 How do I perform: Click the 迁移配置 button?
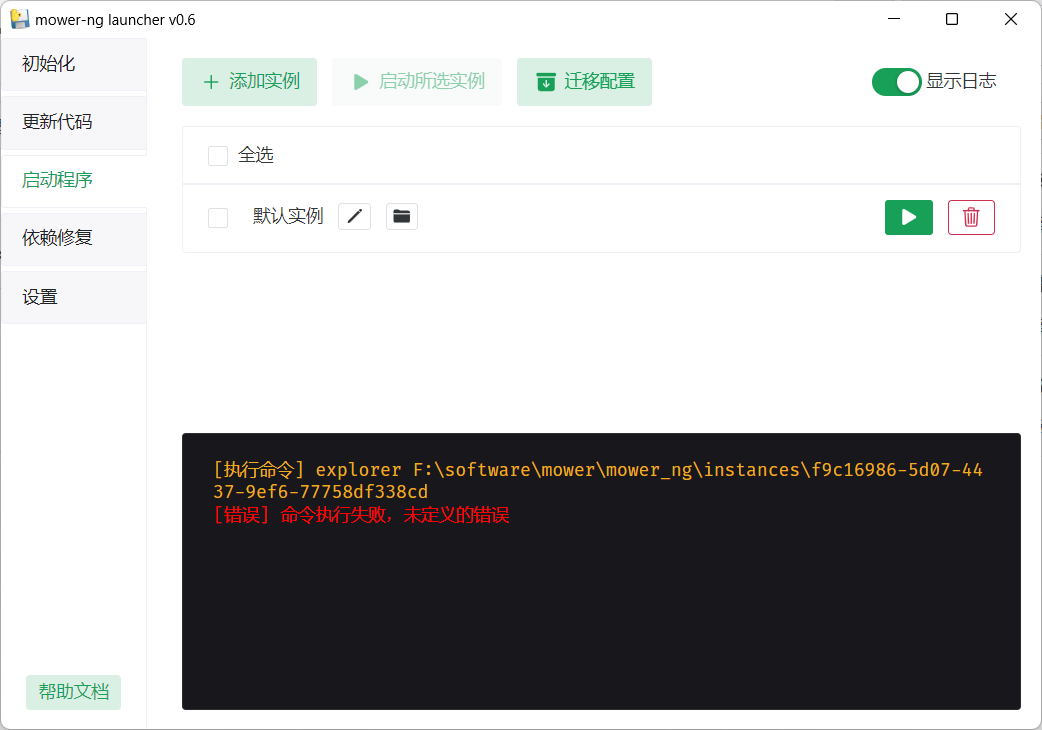(x=584, y=82)
